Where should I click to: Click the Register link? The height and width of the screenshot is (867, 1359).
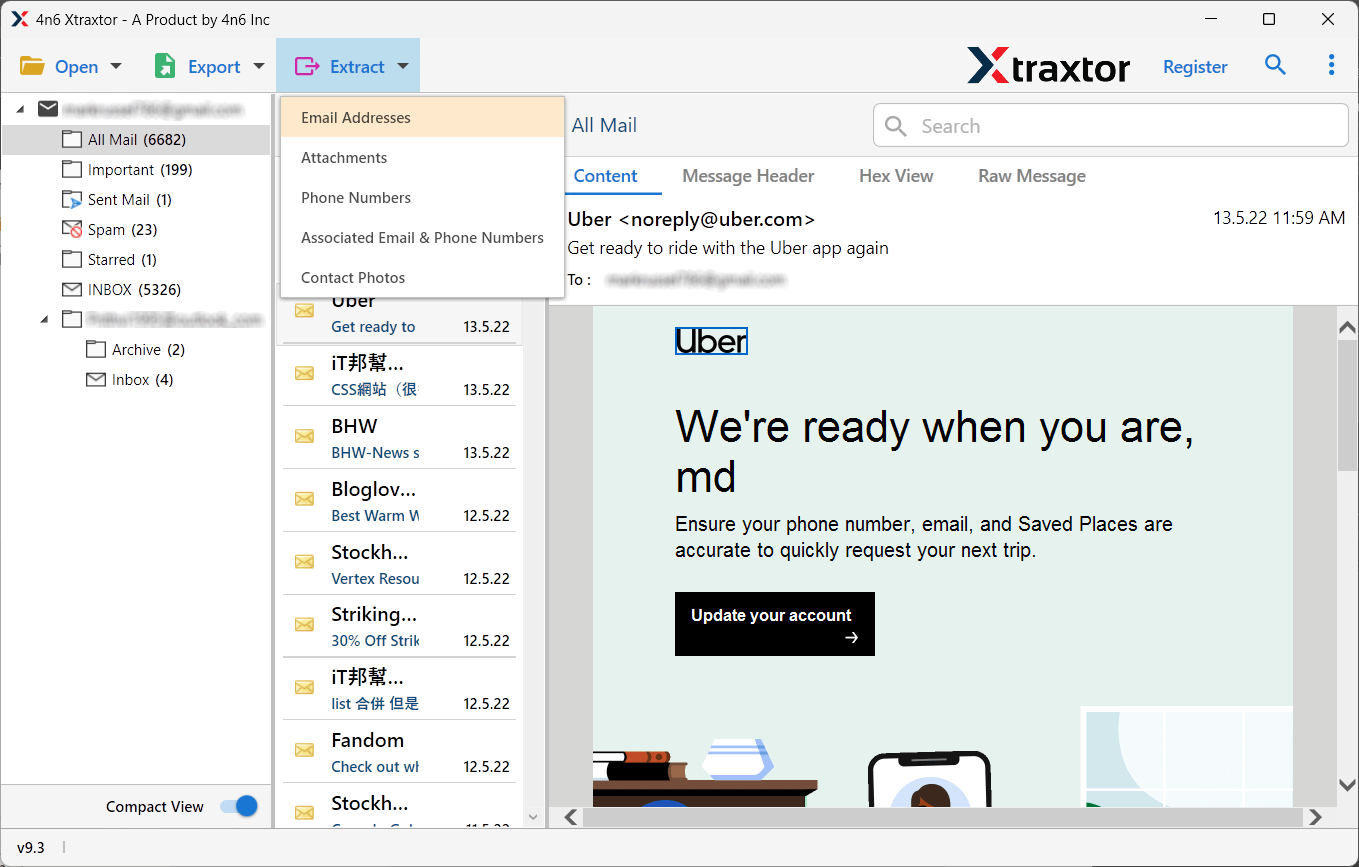coord(1195,67)
